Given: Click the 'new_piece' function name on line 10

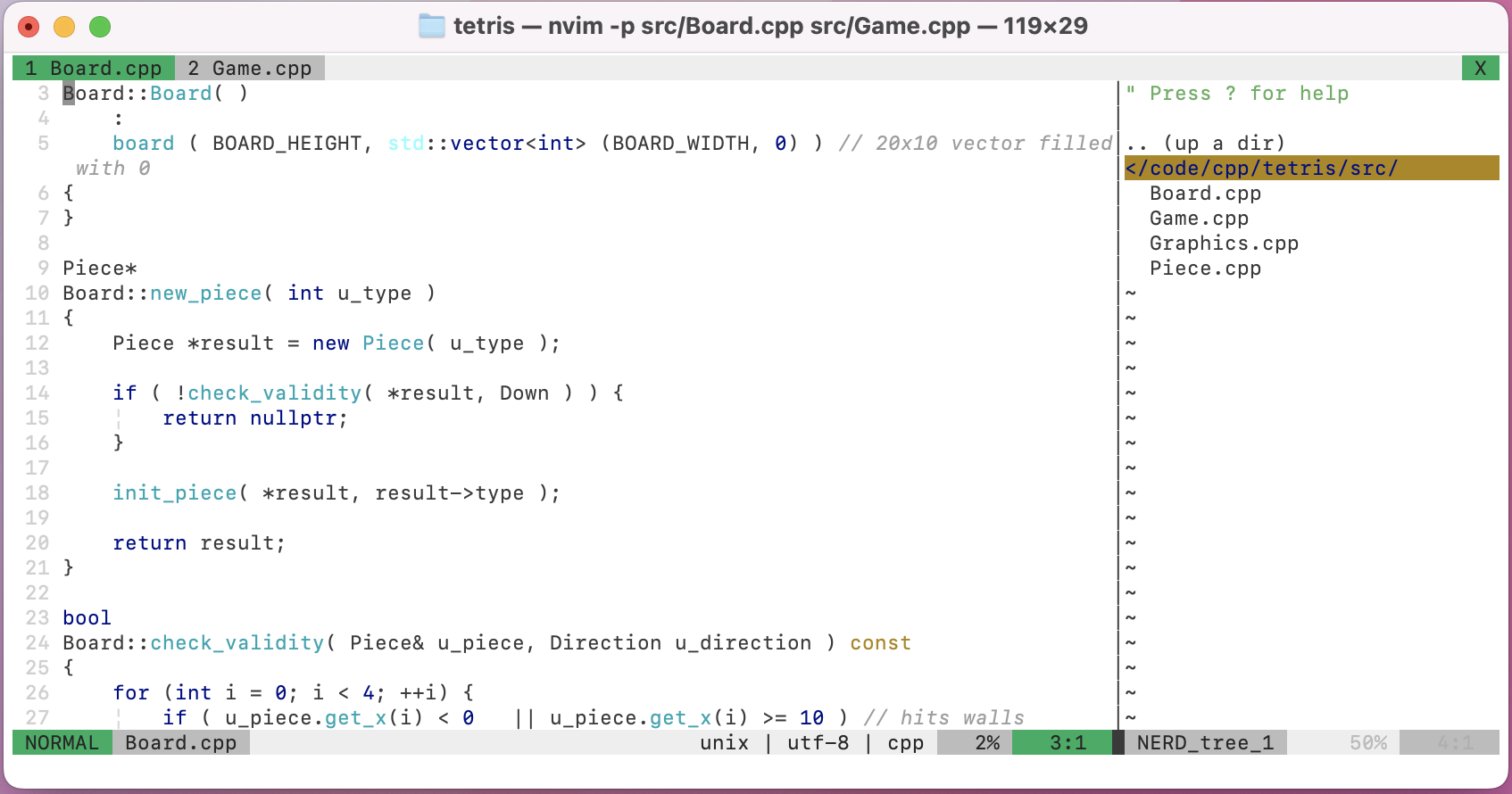Looking at the screenshot, I should [206, 294].
